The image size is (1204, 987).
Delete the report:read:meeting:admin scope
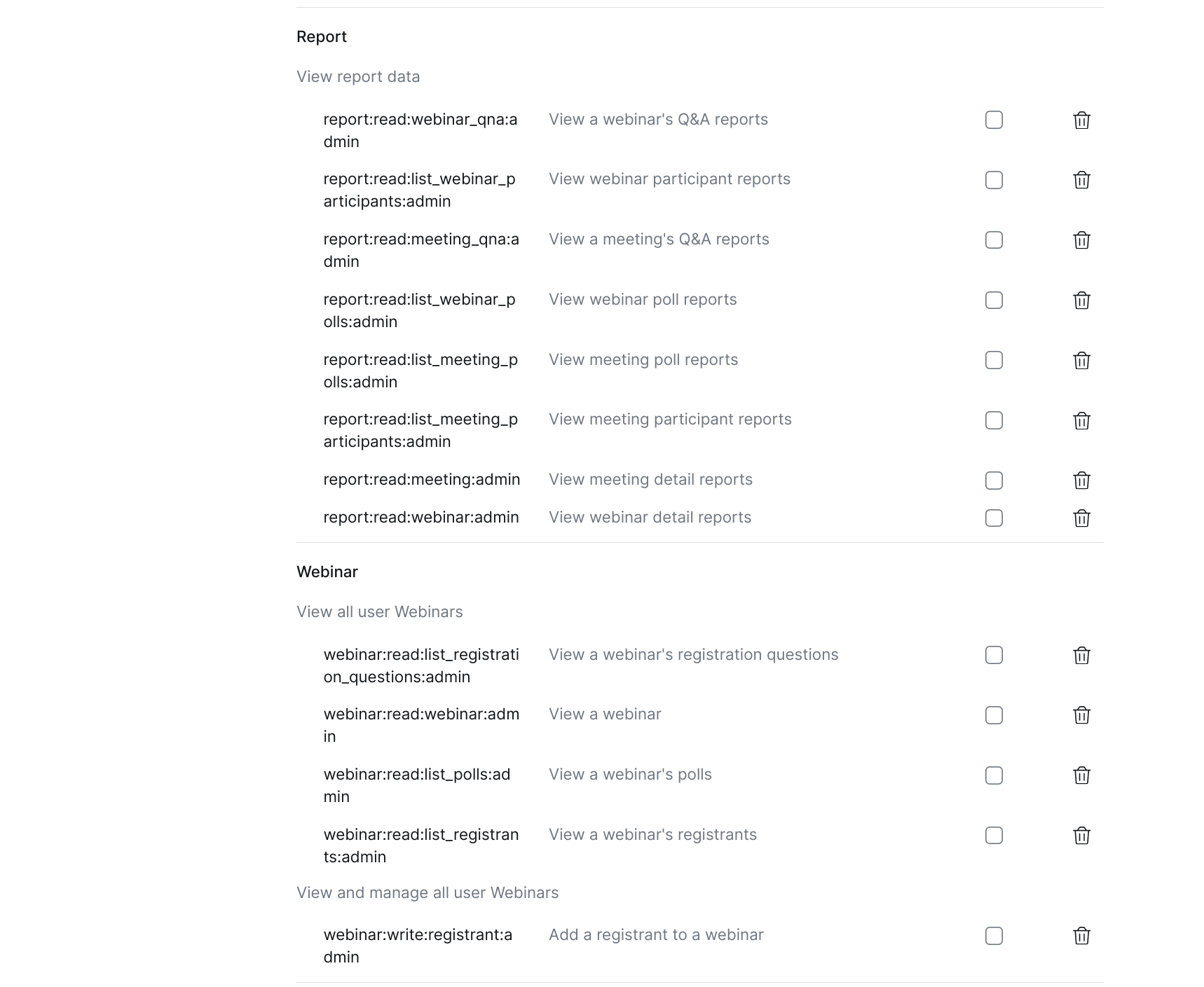click(1081, 481)
